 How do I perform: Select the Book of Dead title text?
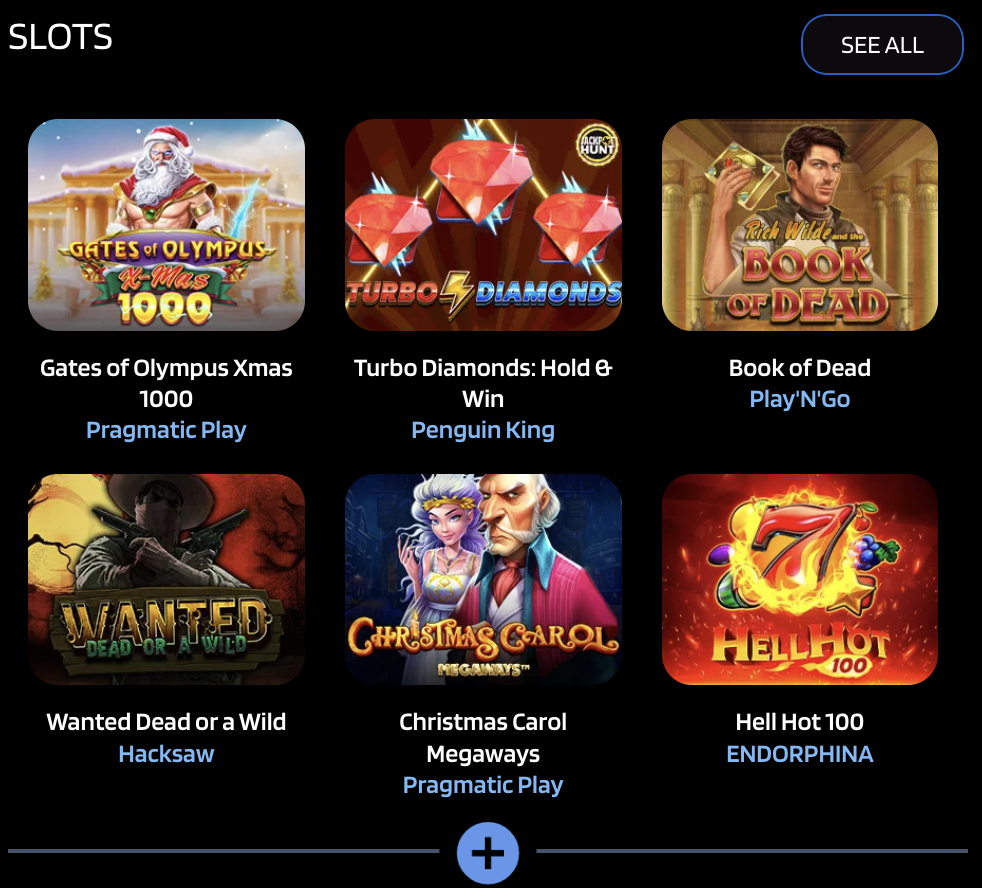click(799, 367)
